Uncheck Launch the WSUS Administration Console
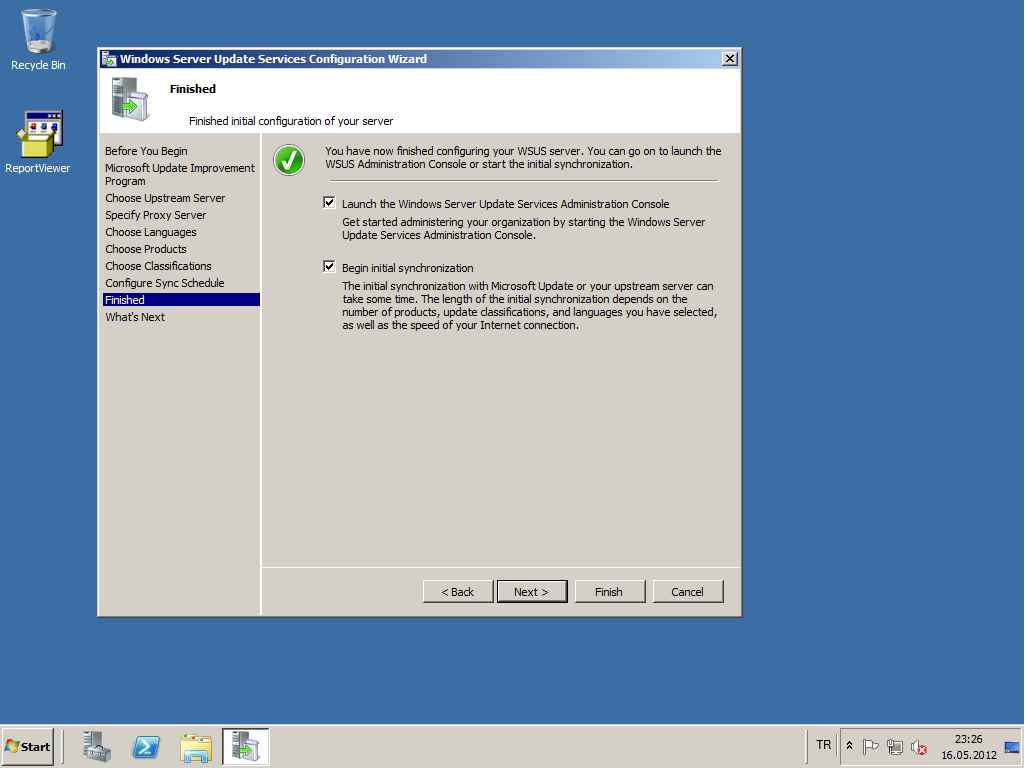Screen dimensions: 1026x771 [329, 203]
